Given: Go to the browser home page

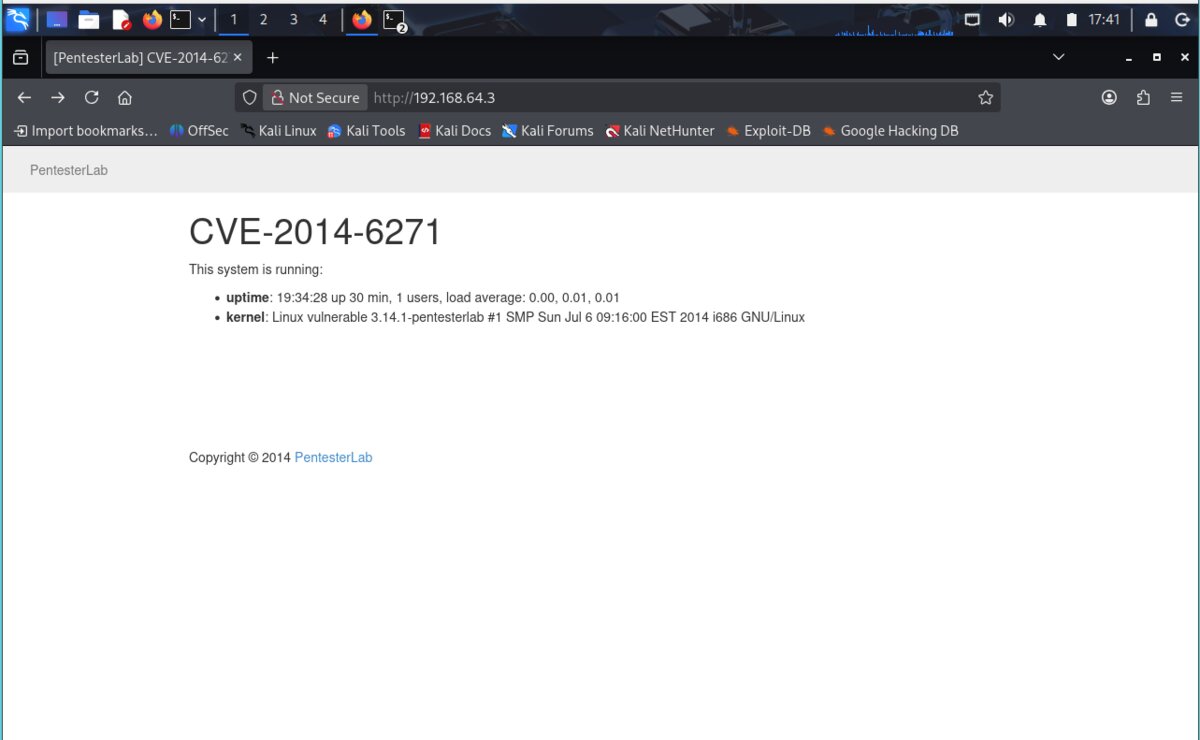Looking at the screenshot, I should (124, 97).
